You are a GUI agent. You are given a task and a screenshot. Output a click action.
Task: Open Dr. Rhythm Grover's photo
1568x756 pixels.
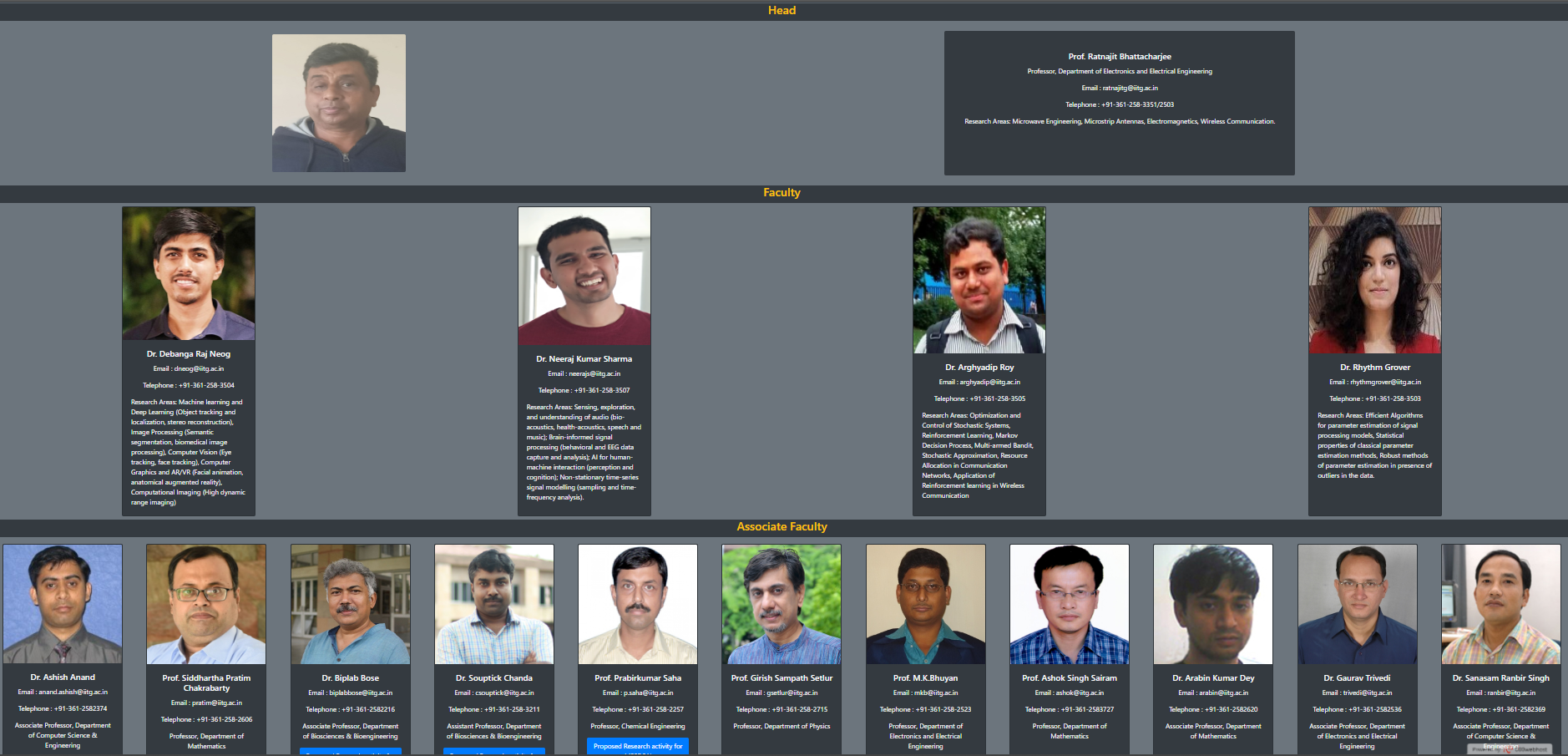click(x=1374, y=280)
